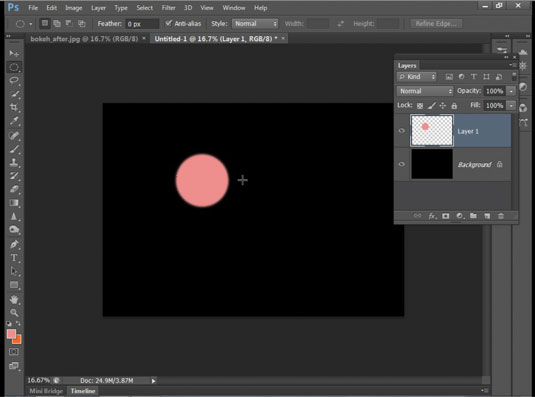Select the Zoom tool
Screen dimensions: 535x397
tap(14, 313)
